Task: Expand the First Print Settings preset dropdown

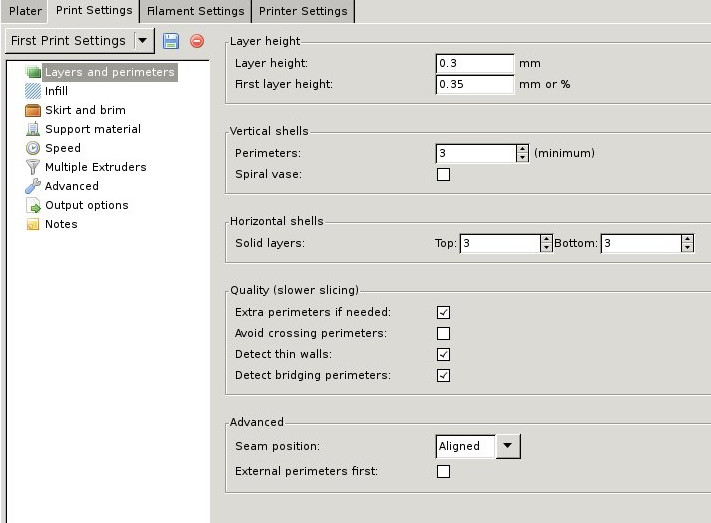Action: [x=142, y=41]
